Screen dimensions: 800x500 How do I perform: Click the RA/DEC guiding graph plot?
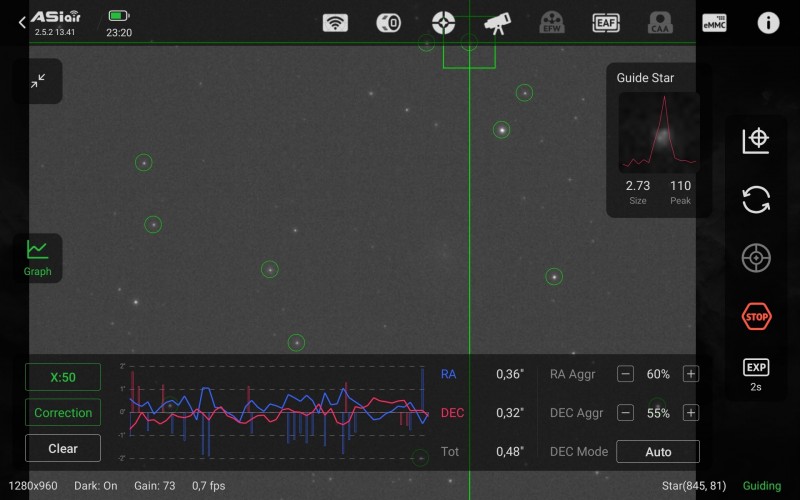276,412
